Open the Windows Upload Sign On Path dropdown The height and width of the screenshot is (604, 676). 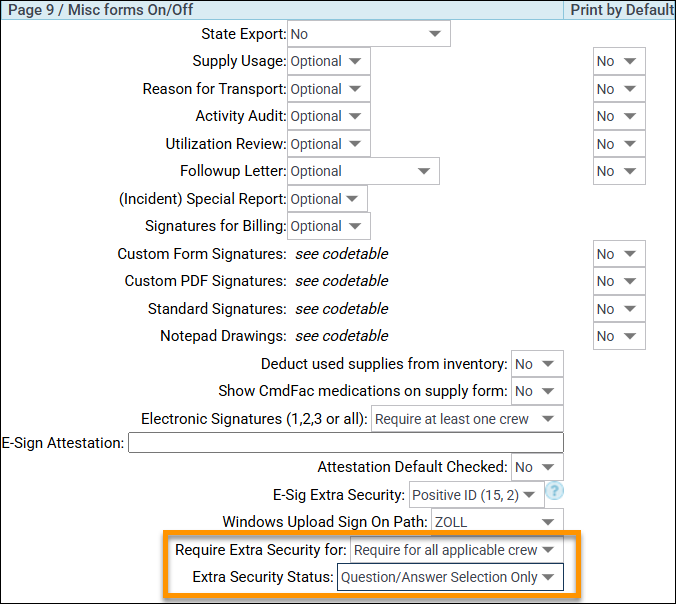[x=495, y=522]
